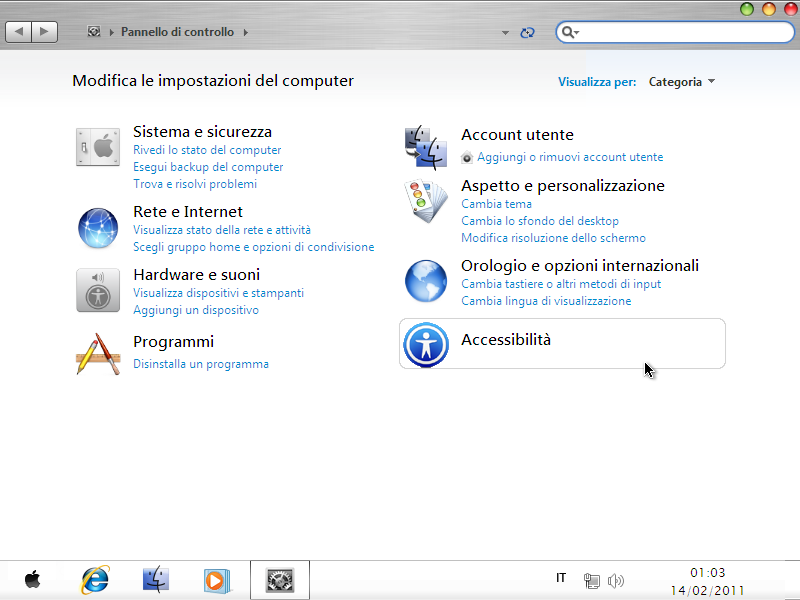Focus the control panel search field
This screenshot has width=800, height=600.
coord(675,33)
